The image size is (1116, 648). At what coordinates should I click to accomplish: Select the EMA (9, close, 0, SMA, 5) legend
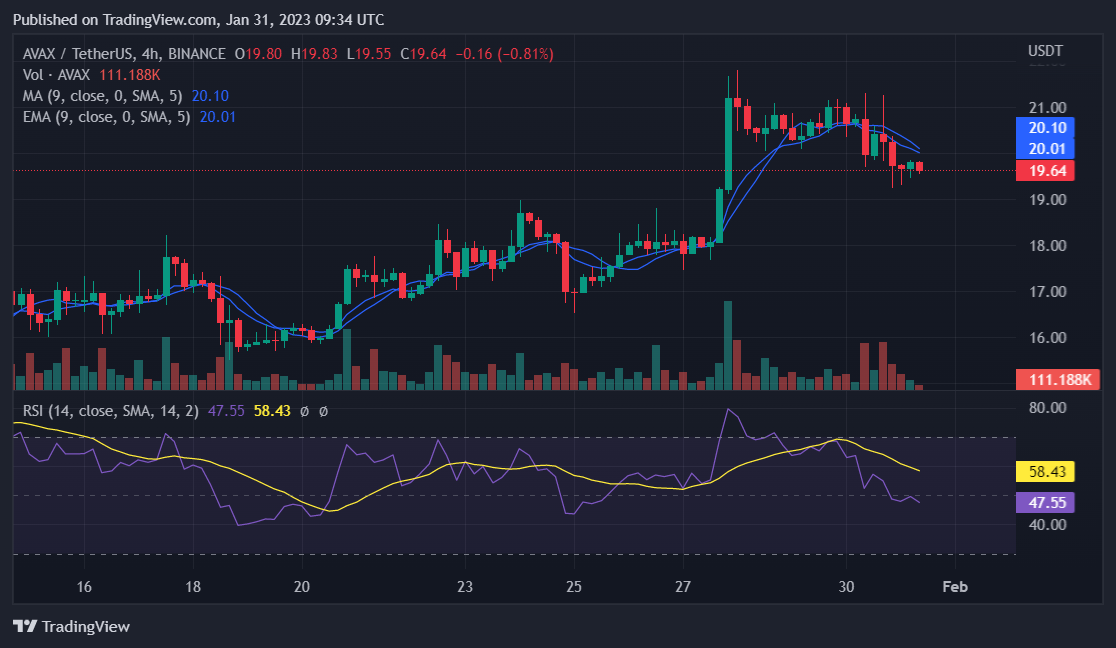click(x=106, y=117)
